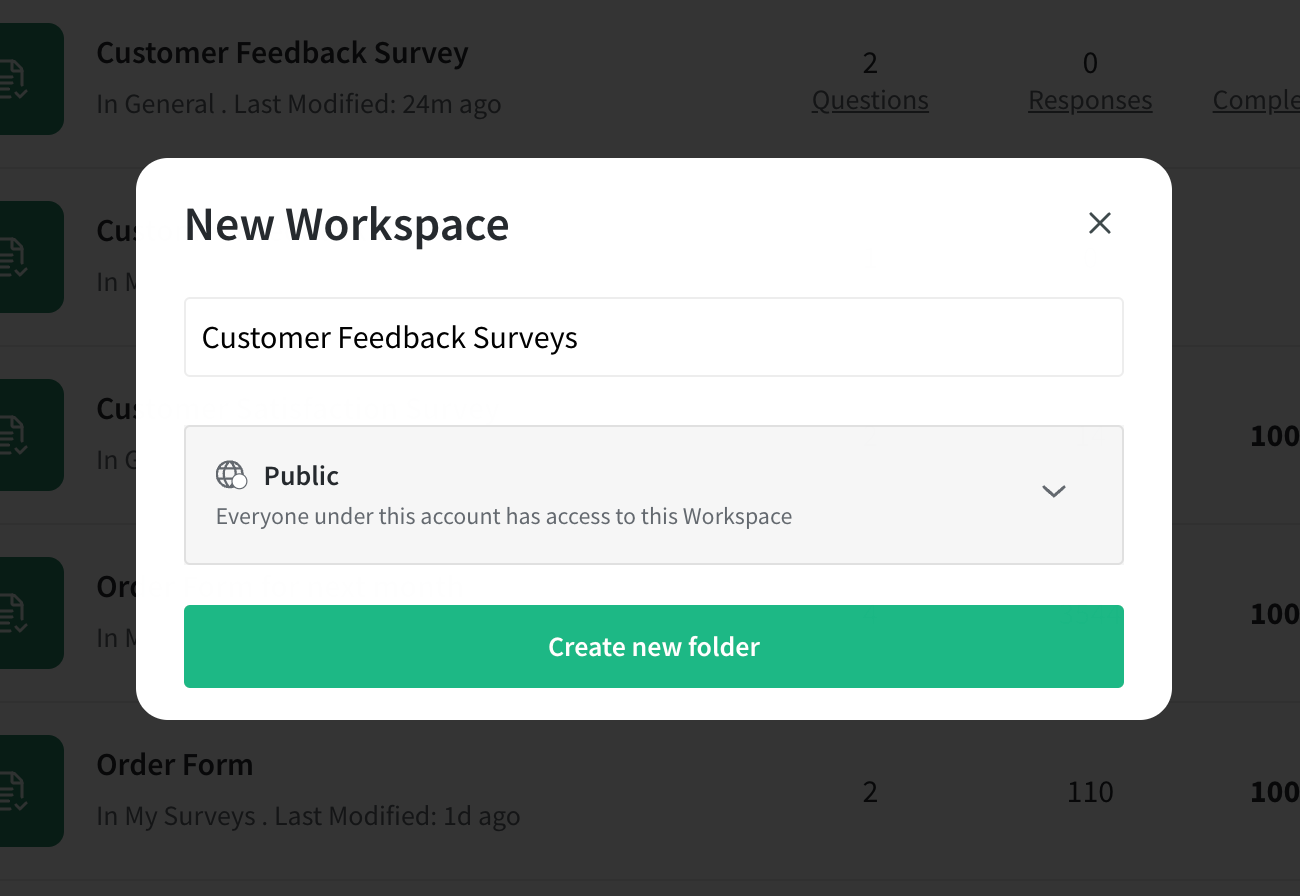Click 'In My Surveys . Last Modified: 1d ago'

coord(308,816)
